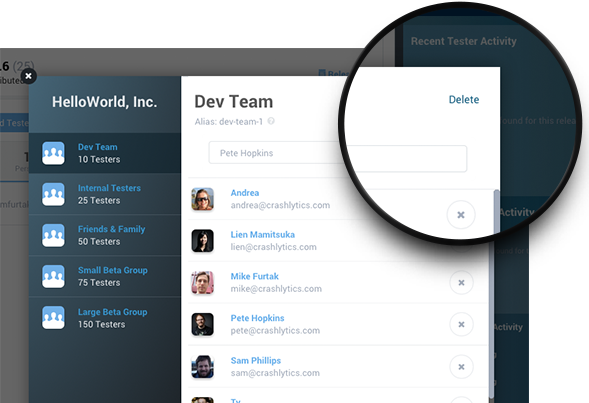Click Pete Hopkins' avatar photo
This screenshot has width=589, height=403.
[202, 324]
